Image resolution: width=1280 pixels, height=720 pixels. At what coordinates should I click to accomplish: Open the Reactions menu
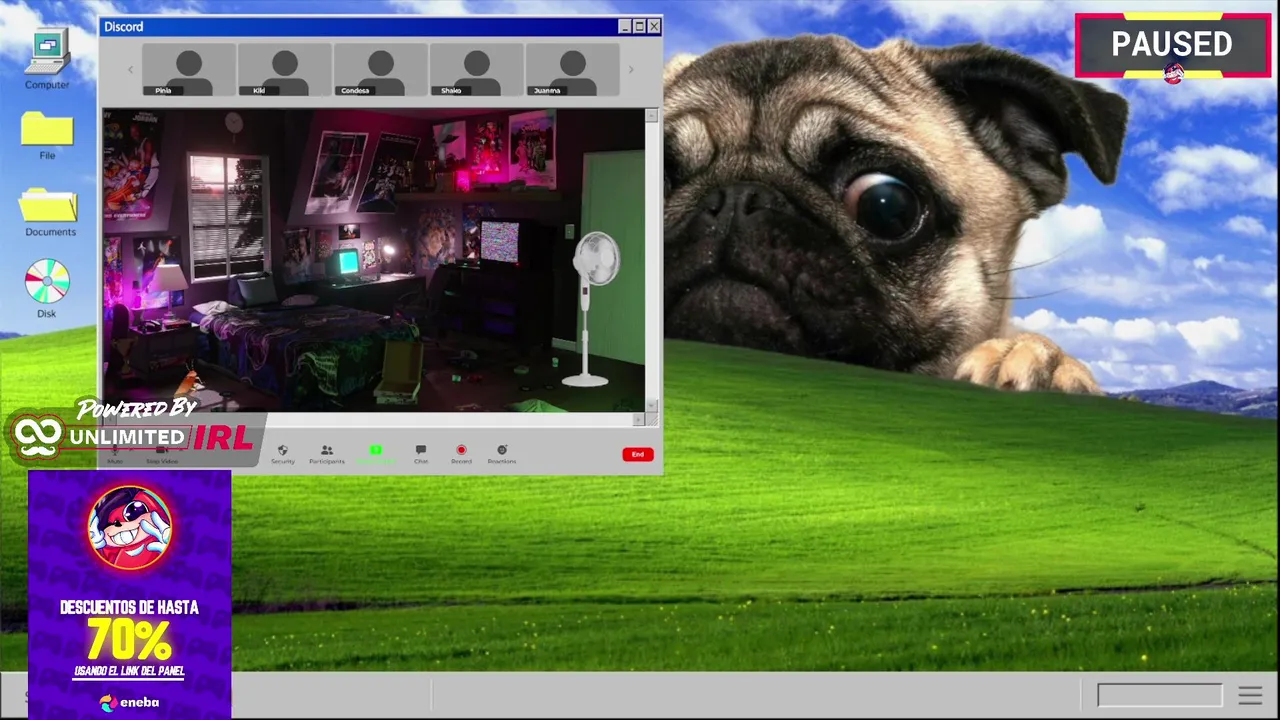coord(502,454)
